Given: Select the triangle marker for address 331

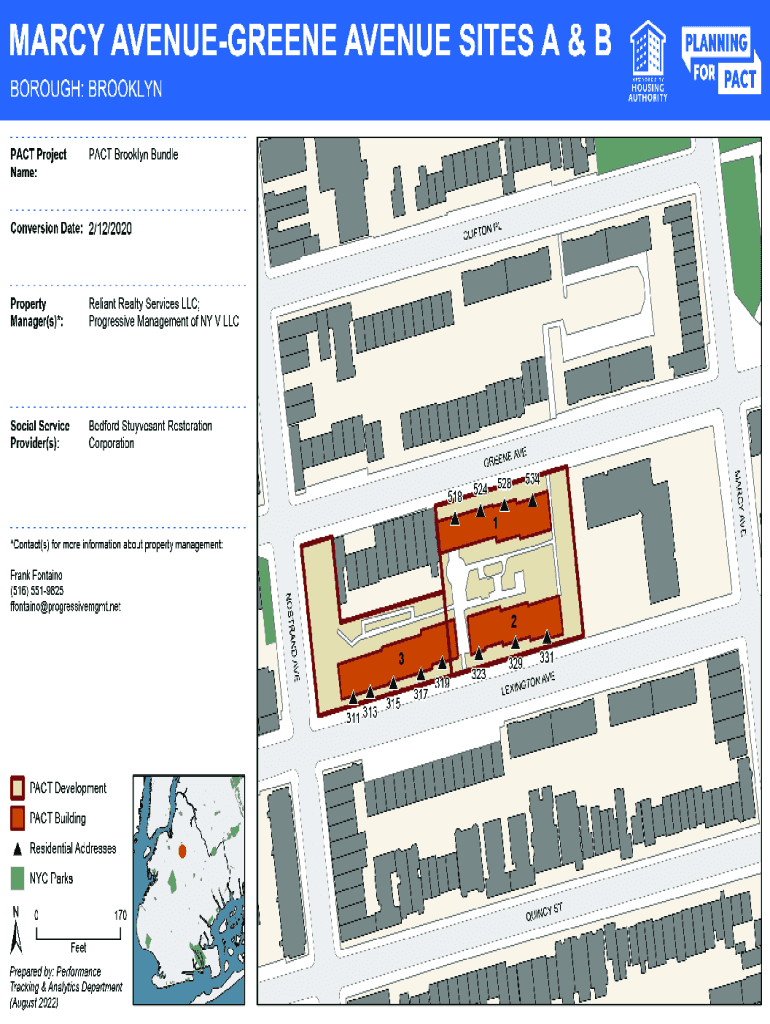Looking at the screenshot, I should click(x=547, y=637).
